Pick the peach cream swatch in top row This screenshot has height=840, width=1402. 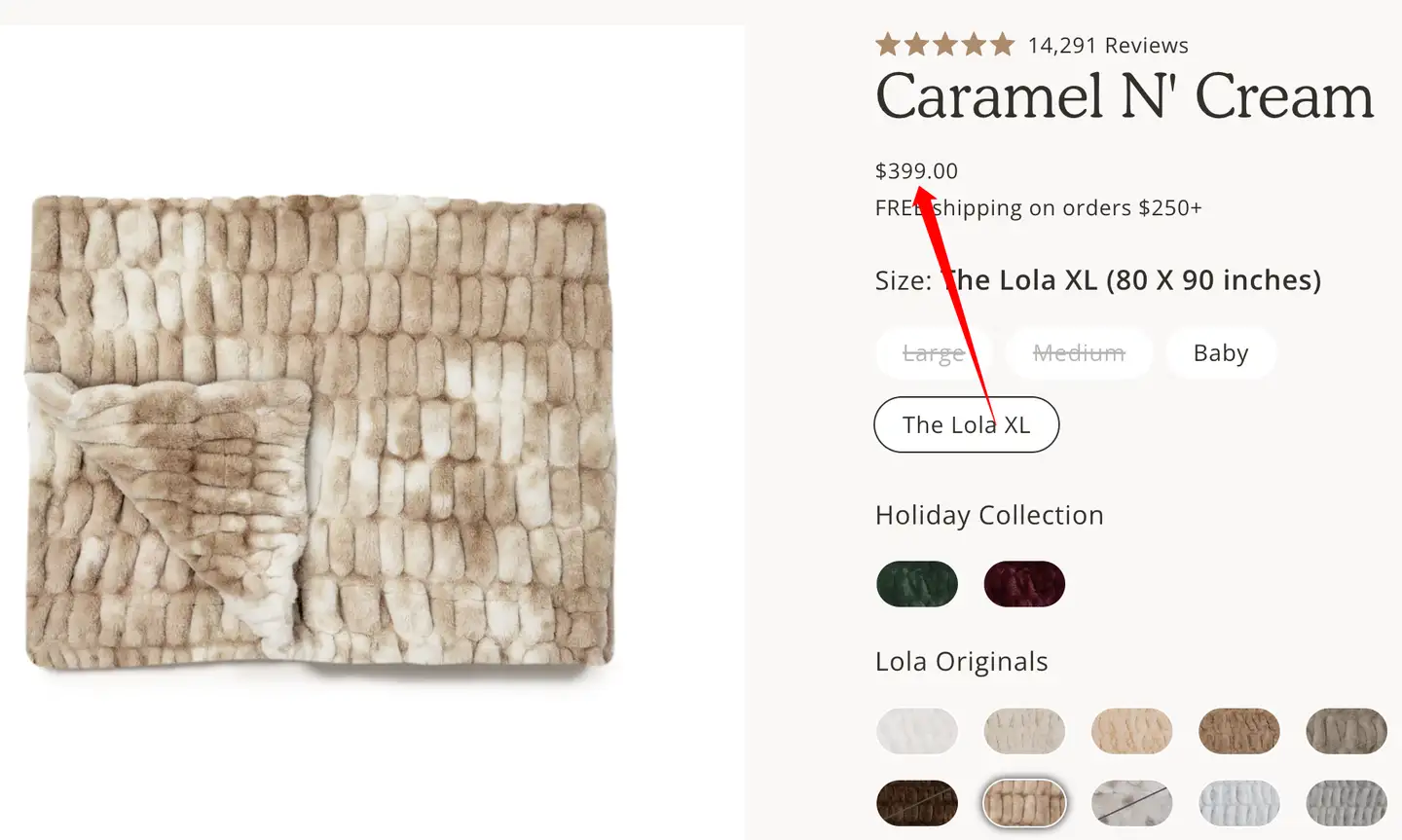click(x=1131, y=731)
